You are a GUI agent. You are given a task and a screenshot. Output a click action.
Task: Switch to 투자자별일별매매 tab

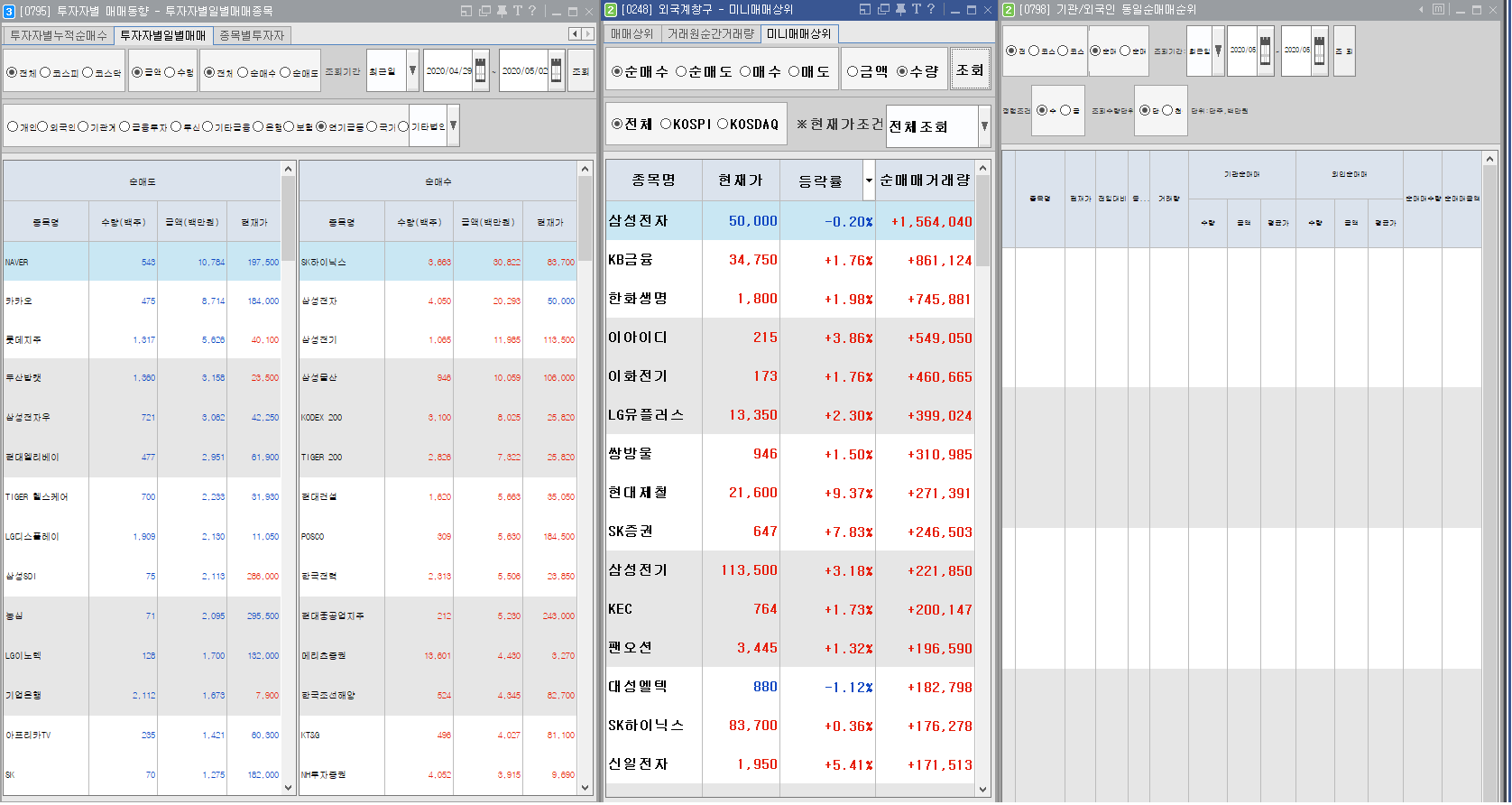(x=163, y=35)
